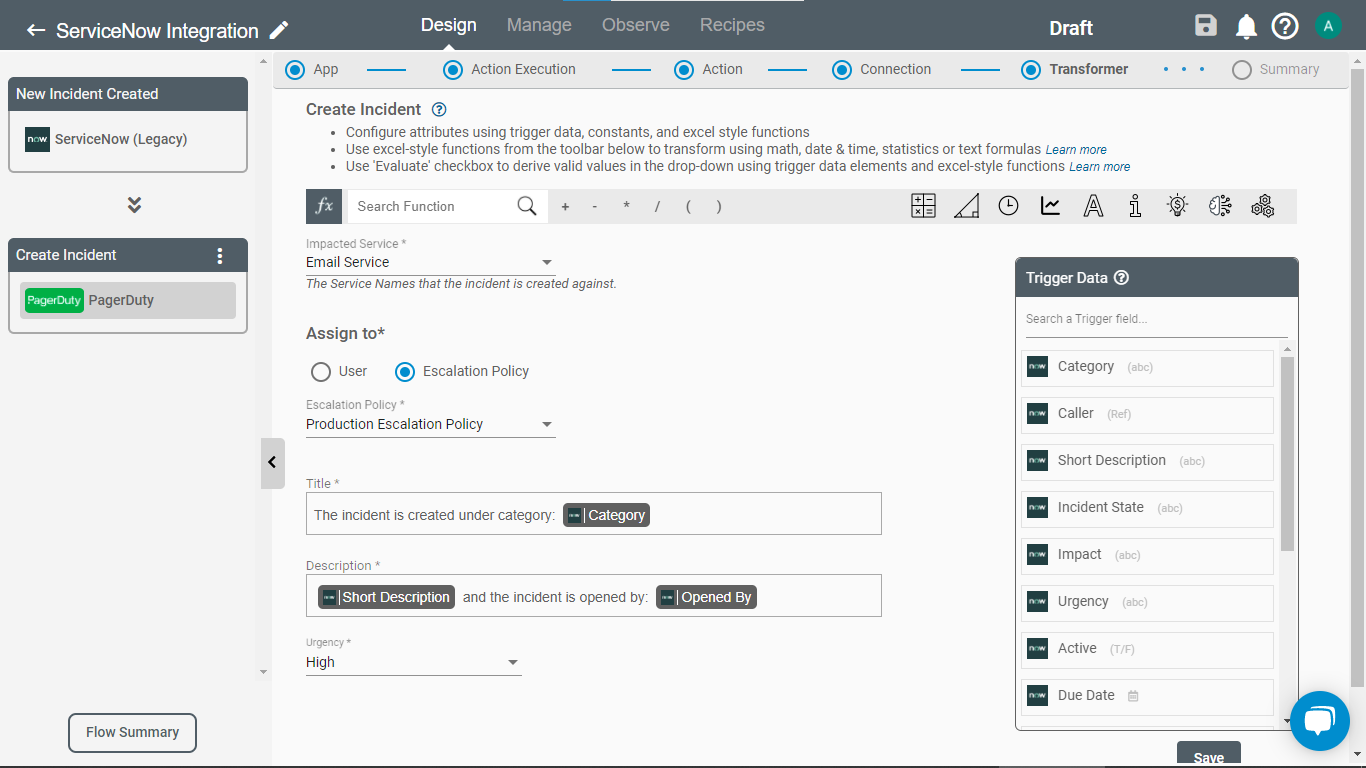Insert divide slash operator
1366x768 pixels.
[x=657, y=207]
